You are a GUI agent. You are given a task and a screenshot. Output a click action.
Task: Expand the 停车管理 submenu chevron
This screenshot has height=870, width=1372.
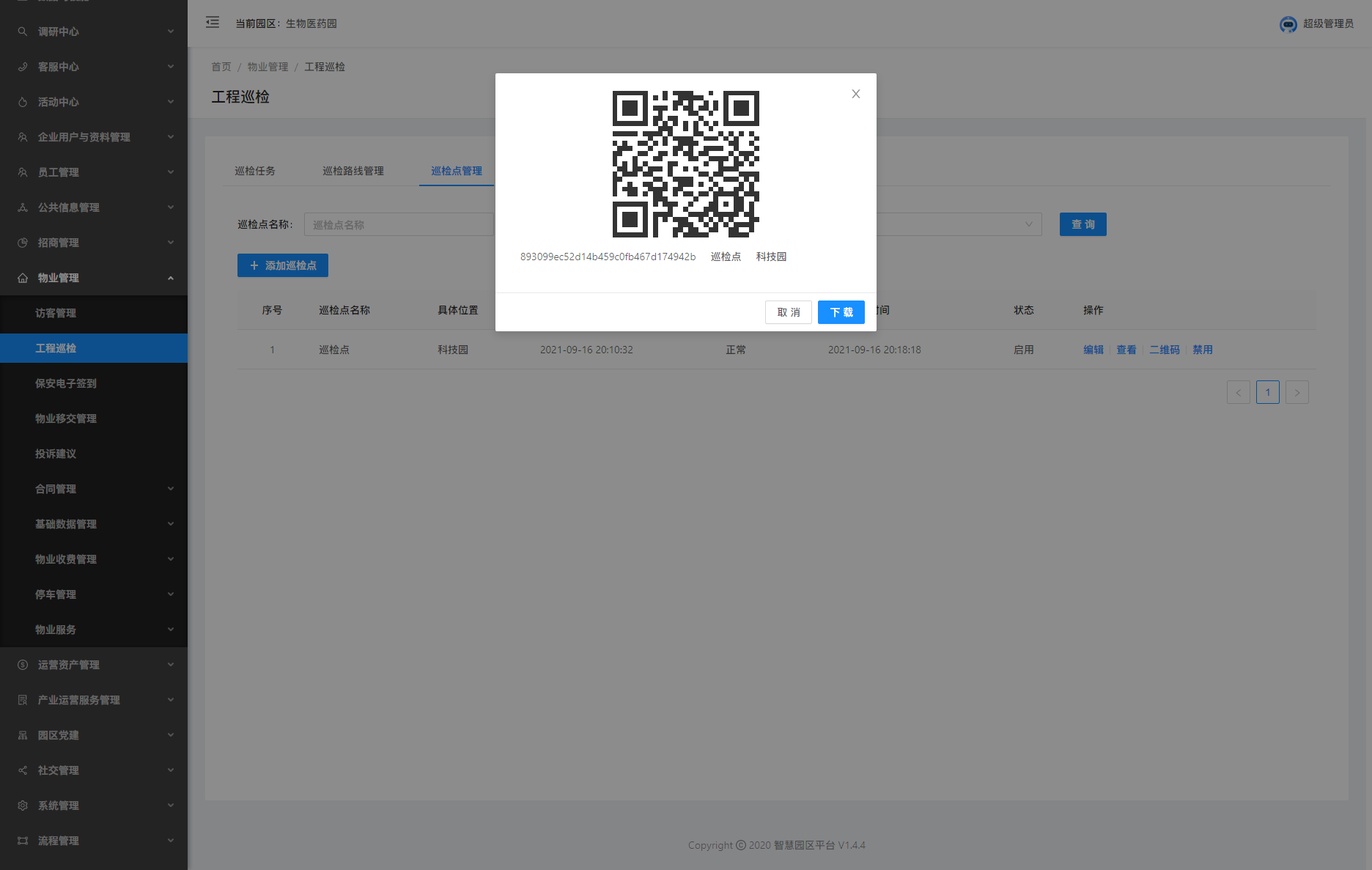pos(171,594)
